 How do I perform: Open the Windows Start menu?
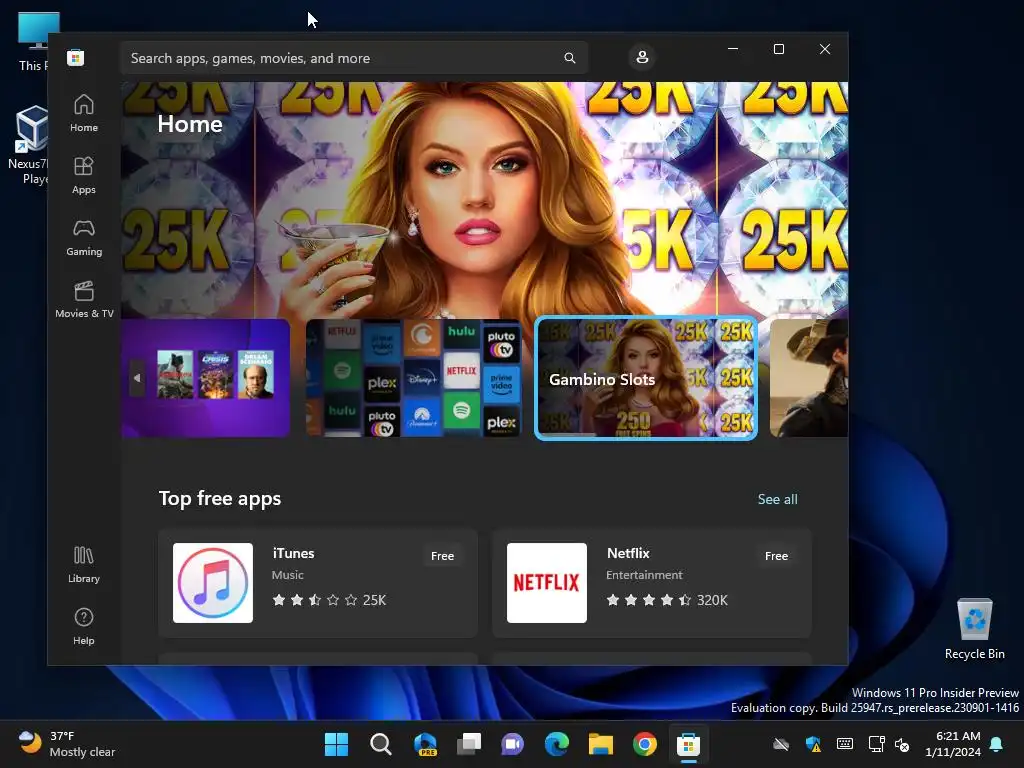336,744
